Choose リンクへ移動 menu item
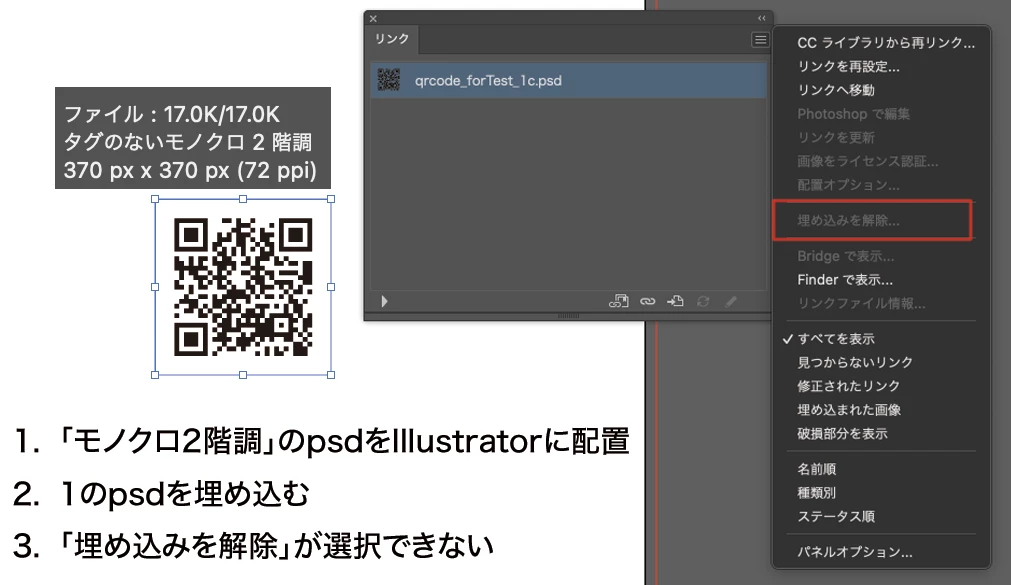 (x=836, y=90)
